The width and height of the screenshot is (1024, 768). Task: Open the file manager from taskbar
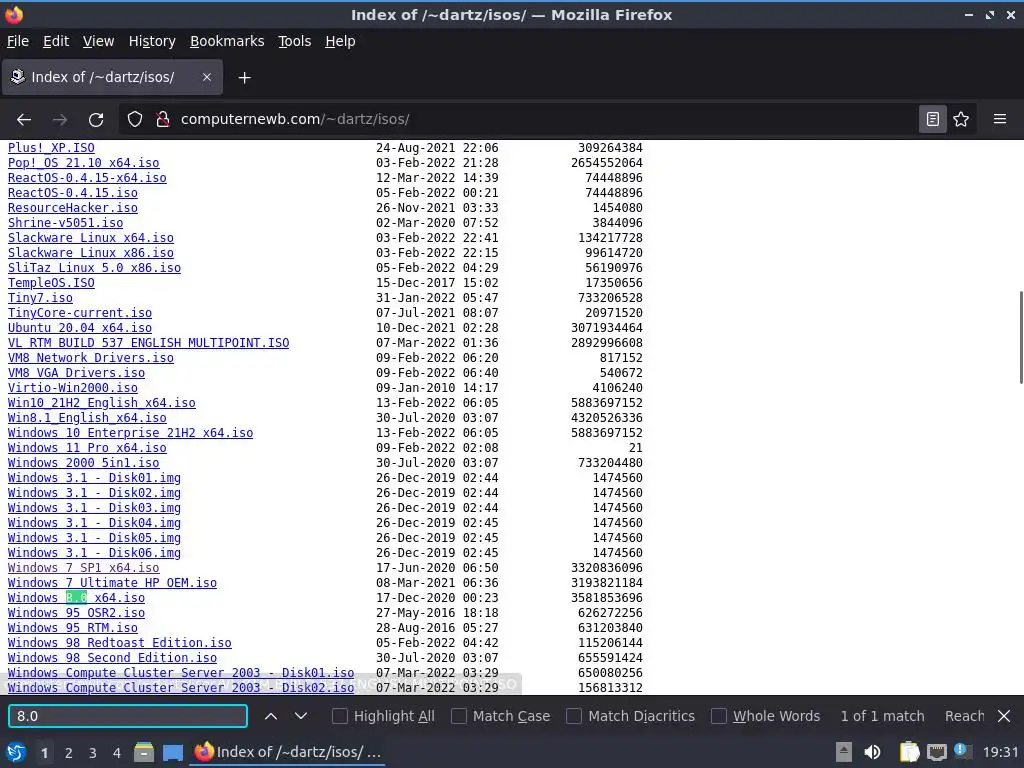[x=144, y=752]
